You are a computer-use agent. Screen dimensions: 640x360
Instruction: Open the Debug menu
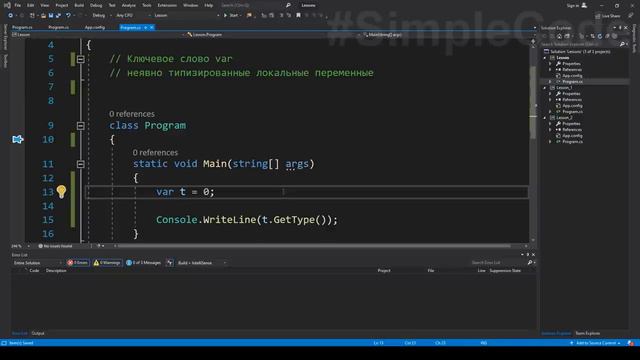coord(96,5)
